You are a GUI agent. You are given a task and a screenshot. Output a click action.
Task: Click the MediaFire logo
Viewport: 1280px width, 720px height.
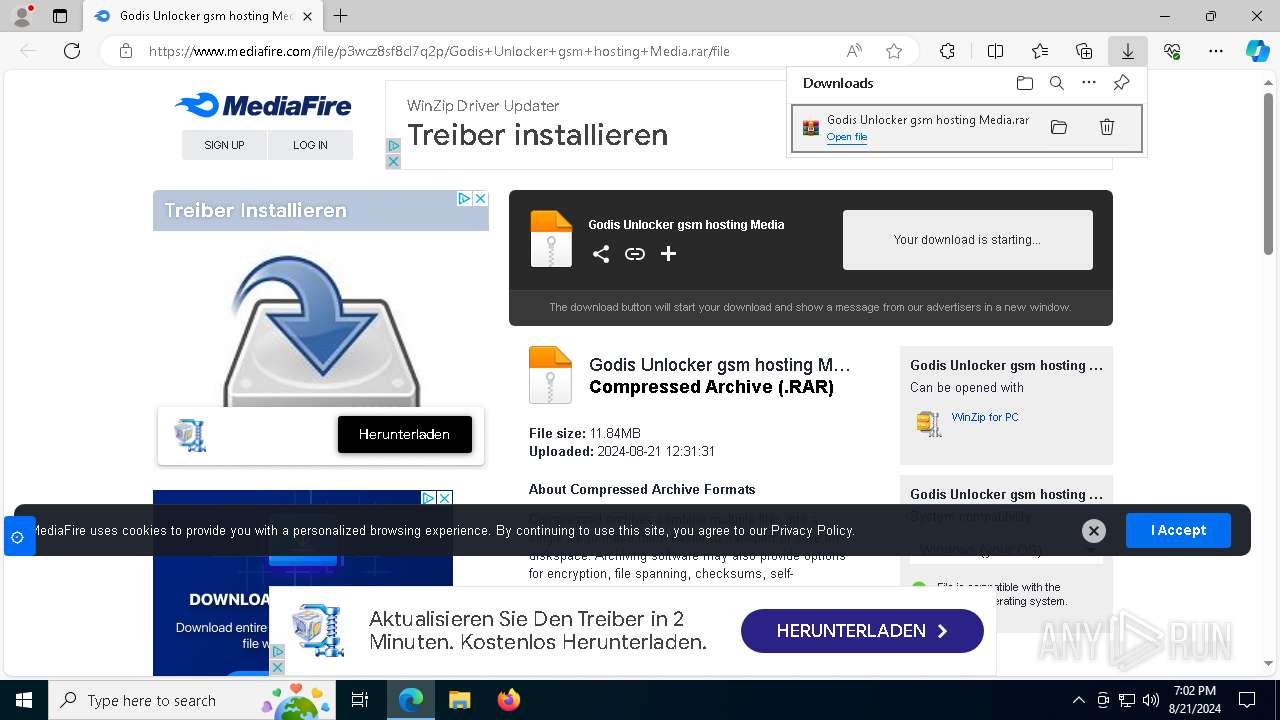(x=263, y=105)
